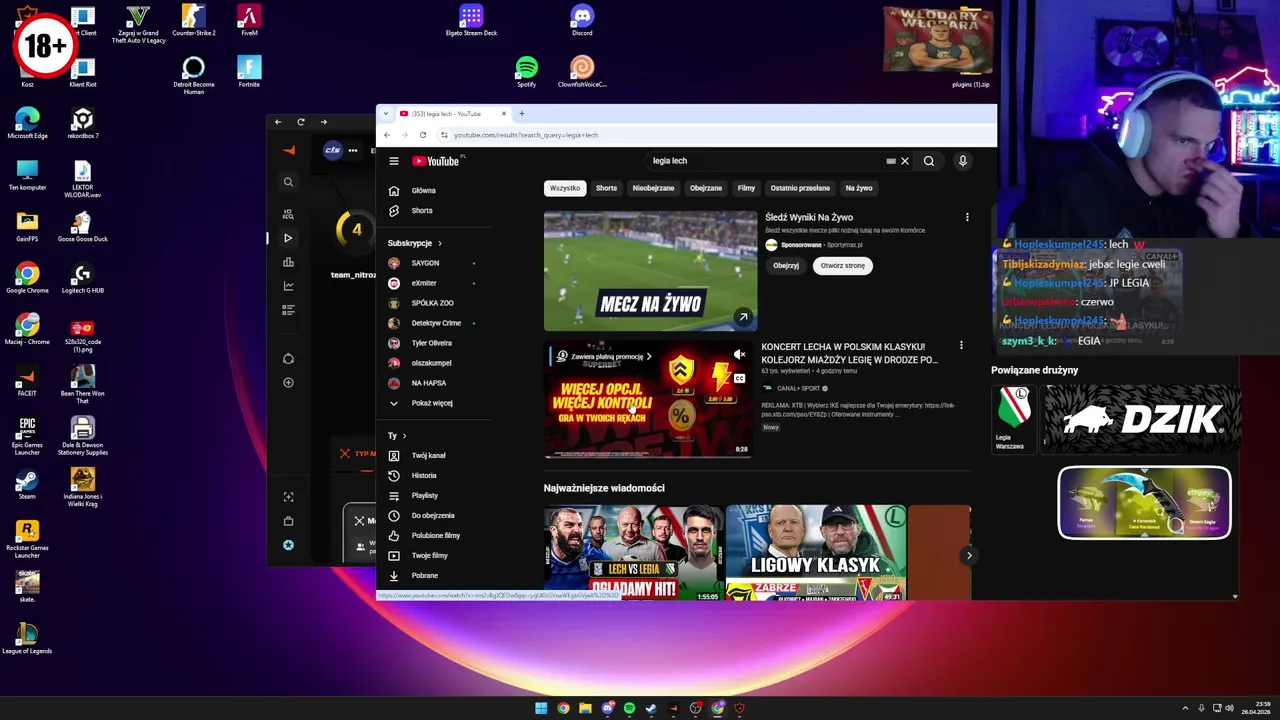Screen dimensions: 1280x720
Task: Open options menu for Koncert Lecha video
Action: [x=961, y=346]
